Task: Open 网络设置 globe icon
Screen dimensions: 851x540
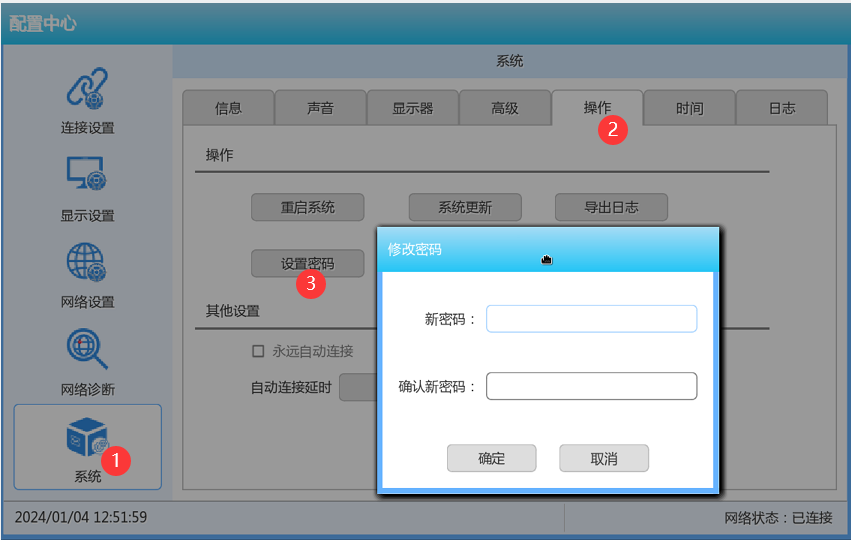Action: (x=87, y=262)
